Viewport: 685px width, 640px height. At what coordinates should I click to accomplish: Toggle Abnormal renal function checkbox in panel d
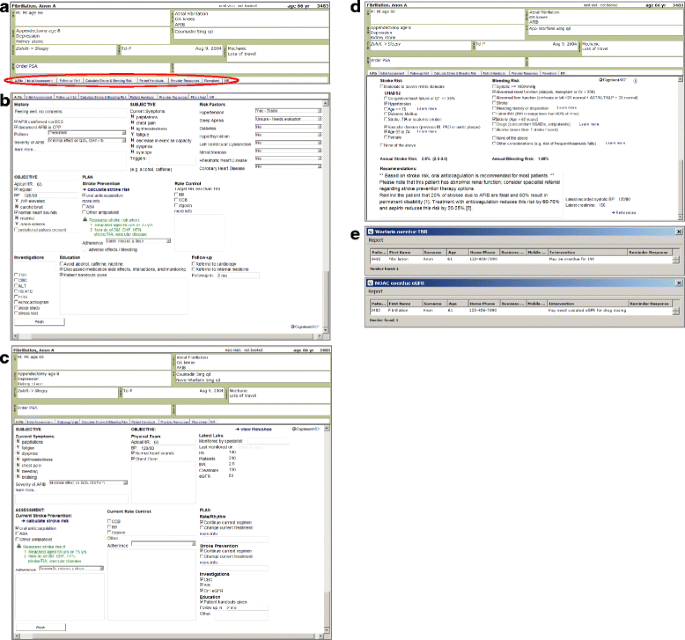pos(495,92)
